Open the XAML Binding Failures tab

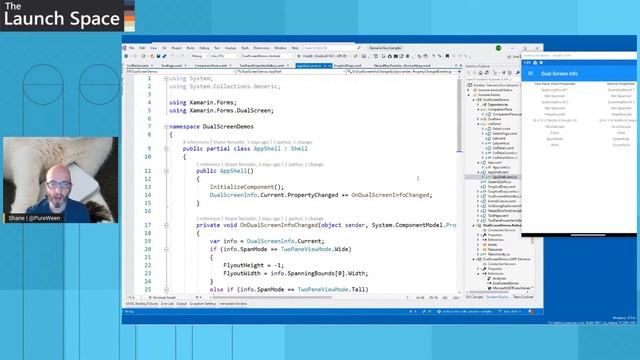pos(142,304)
